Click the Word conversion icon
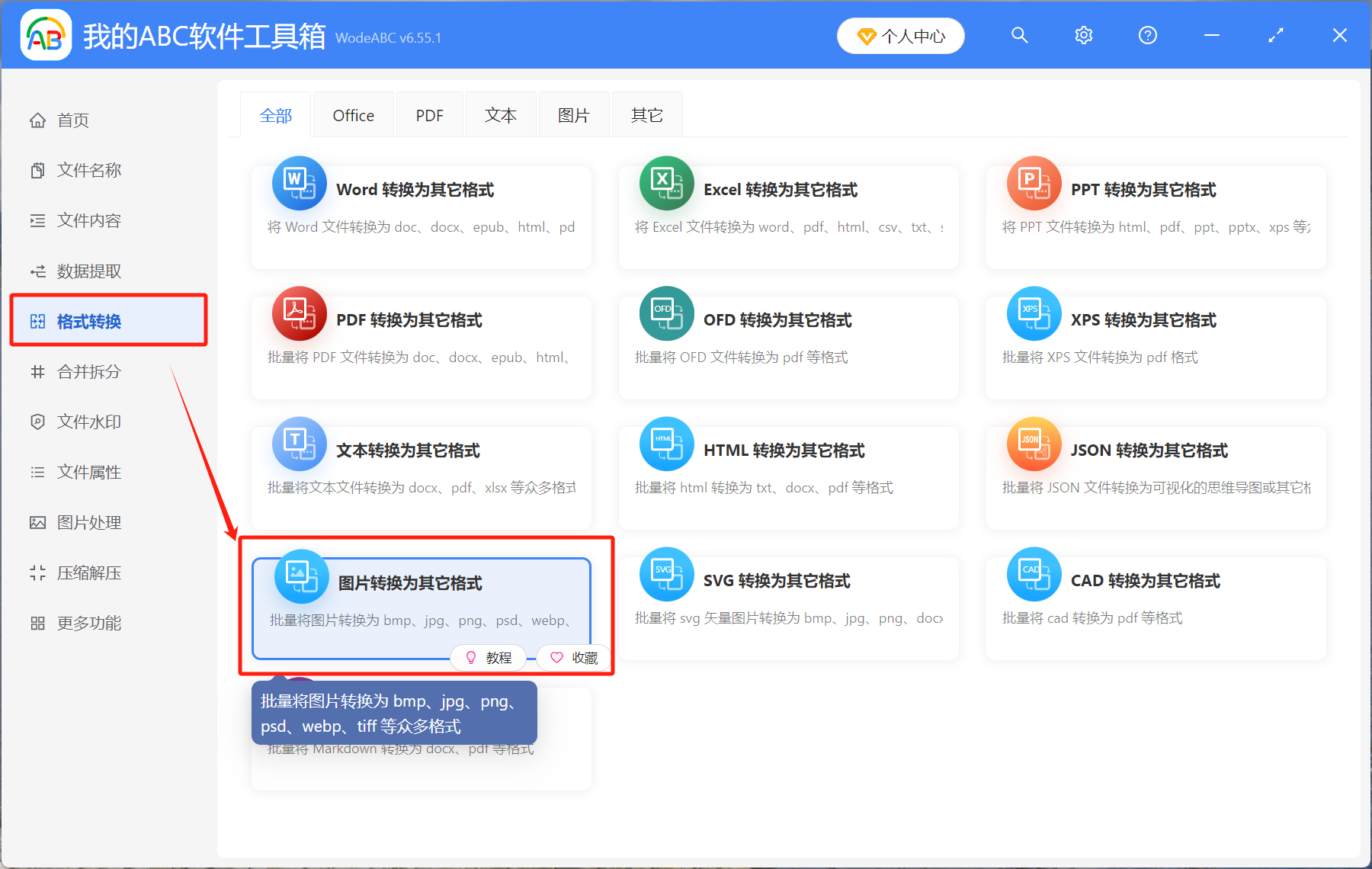Screen dimensions: 1372x869 tap(299, 184)
